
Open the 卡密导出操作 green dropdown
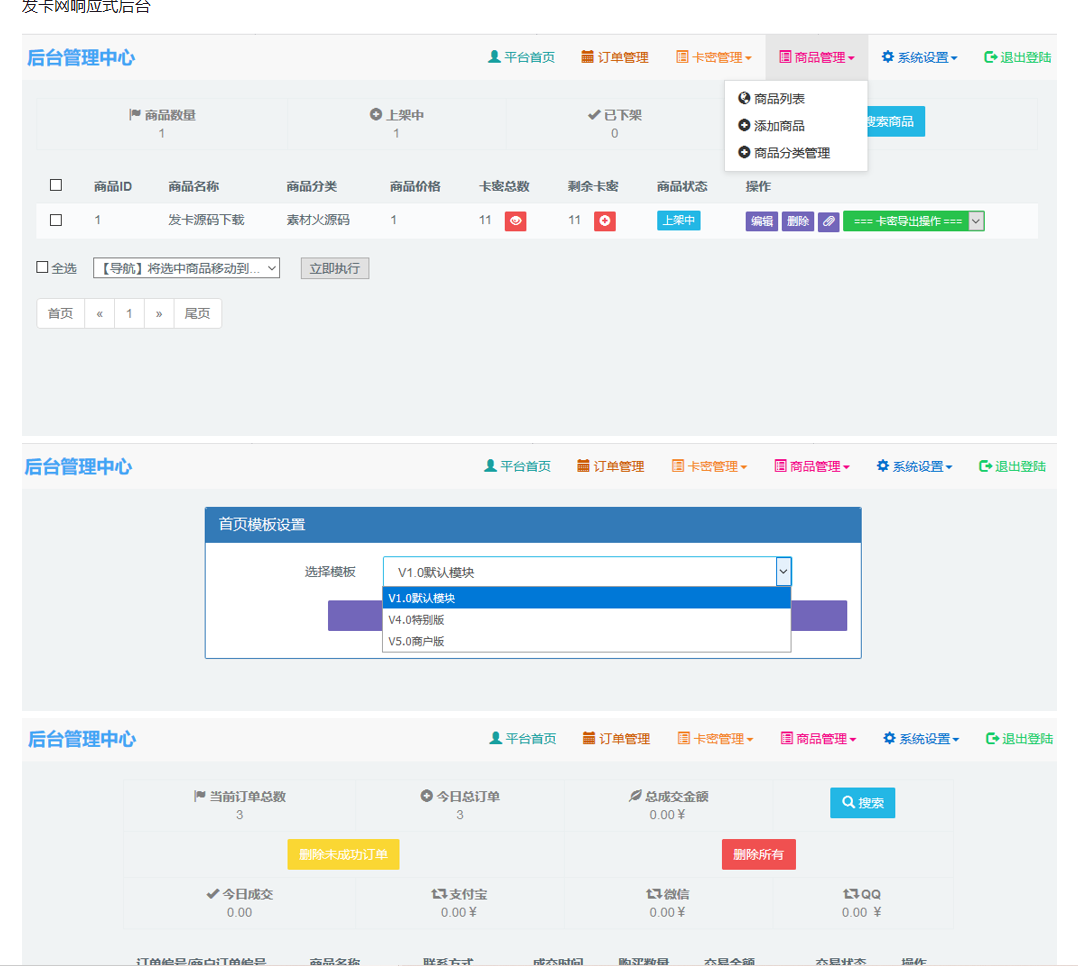[914, 221]
